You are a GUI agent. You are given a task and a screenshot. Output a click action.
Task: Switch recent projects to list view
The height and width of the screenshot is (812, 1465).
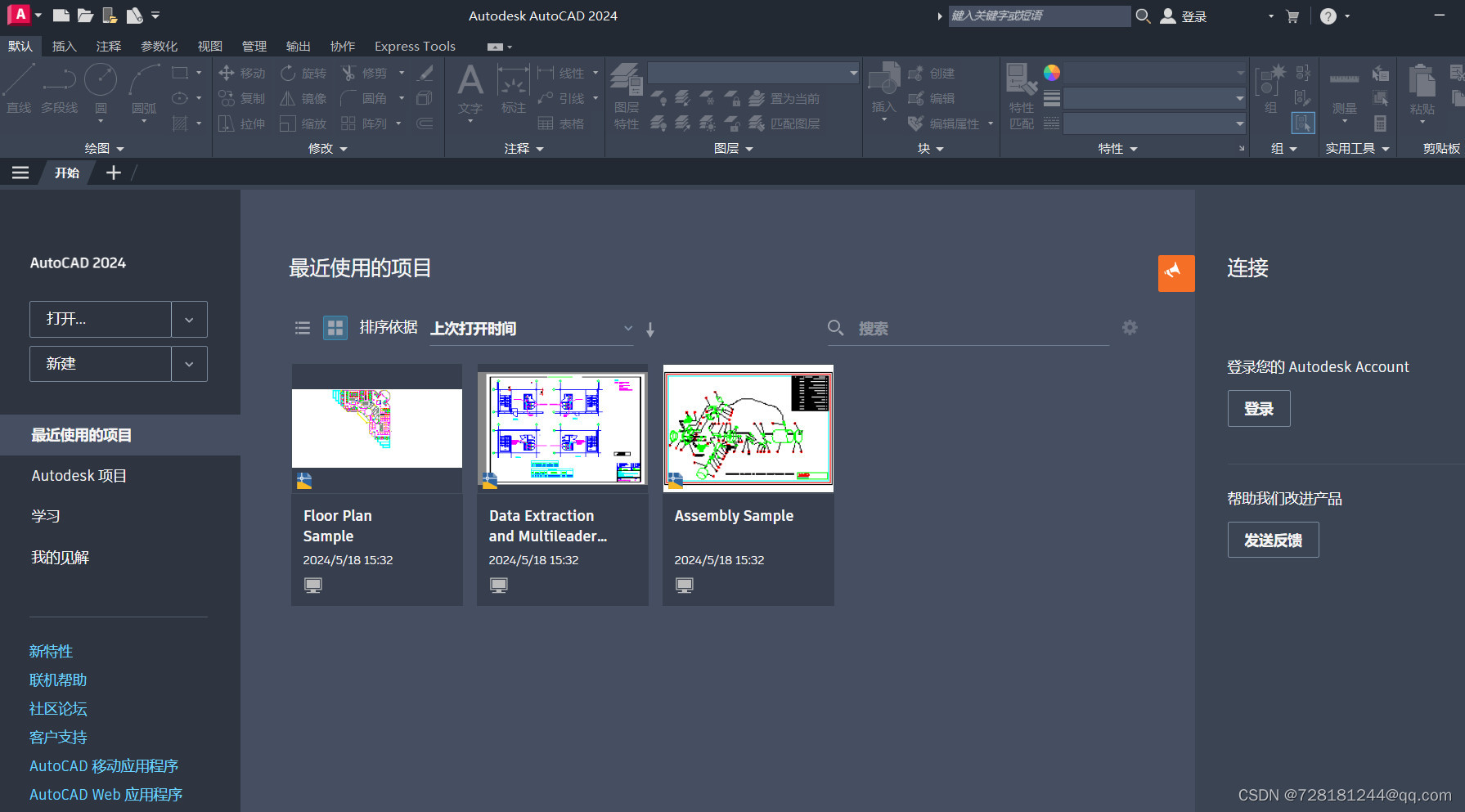click(x=303, y=328)
